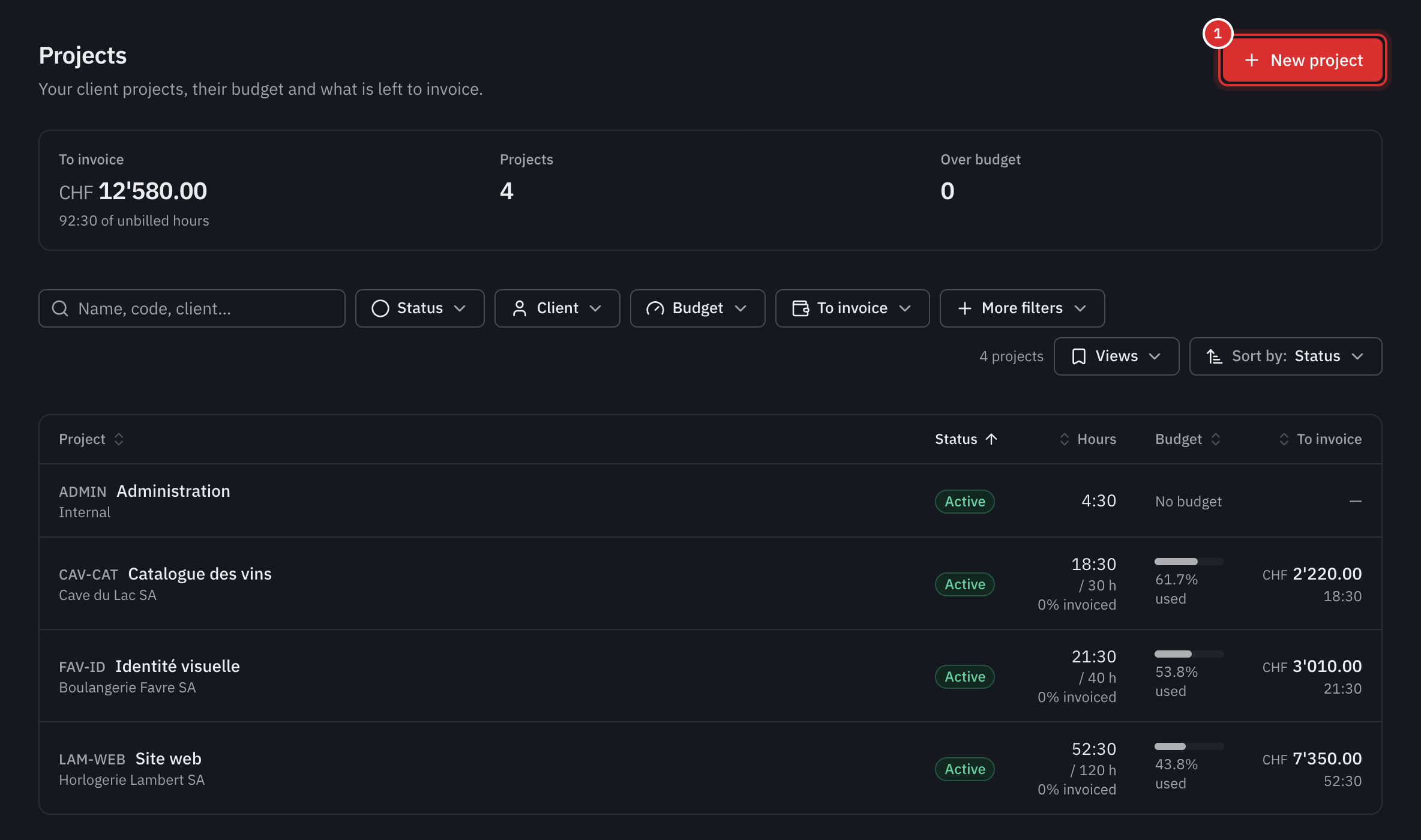The width and height of the screenshot is (1421, 840).
Task: Click CHF 3'010.00 to invoice amount
Action: [x=1312, y=667]
